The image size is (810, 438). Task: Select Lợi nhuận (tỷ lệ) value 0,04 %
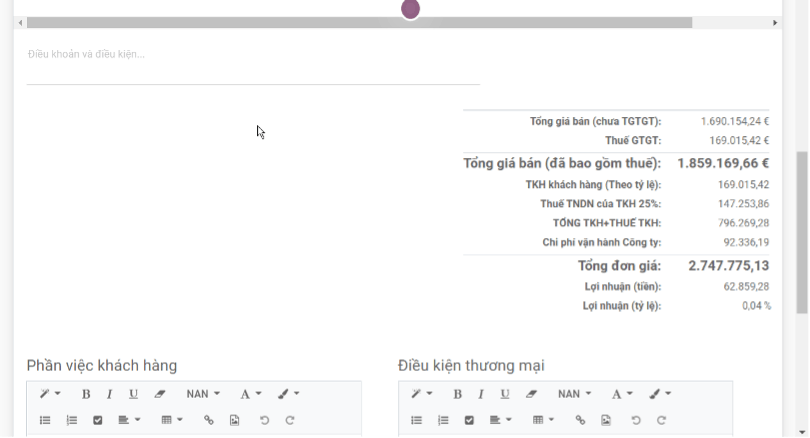756,306
